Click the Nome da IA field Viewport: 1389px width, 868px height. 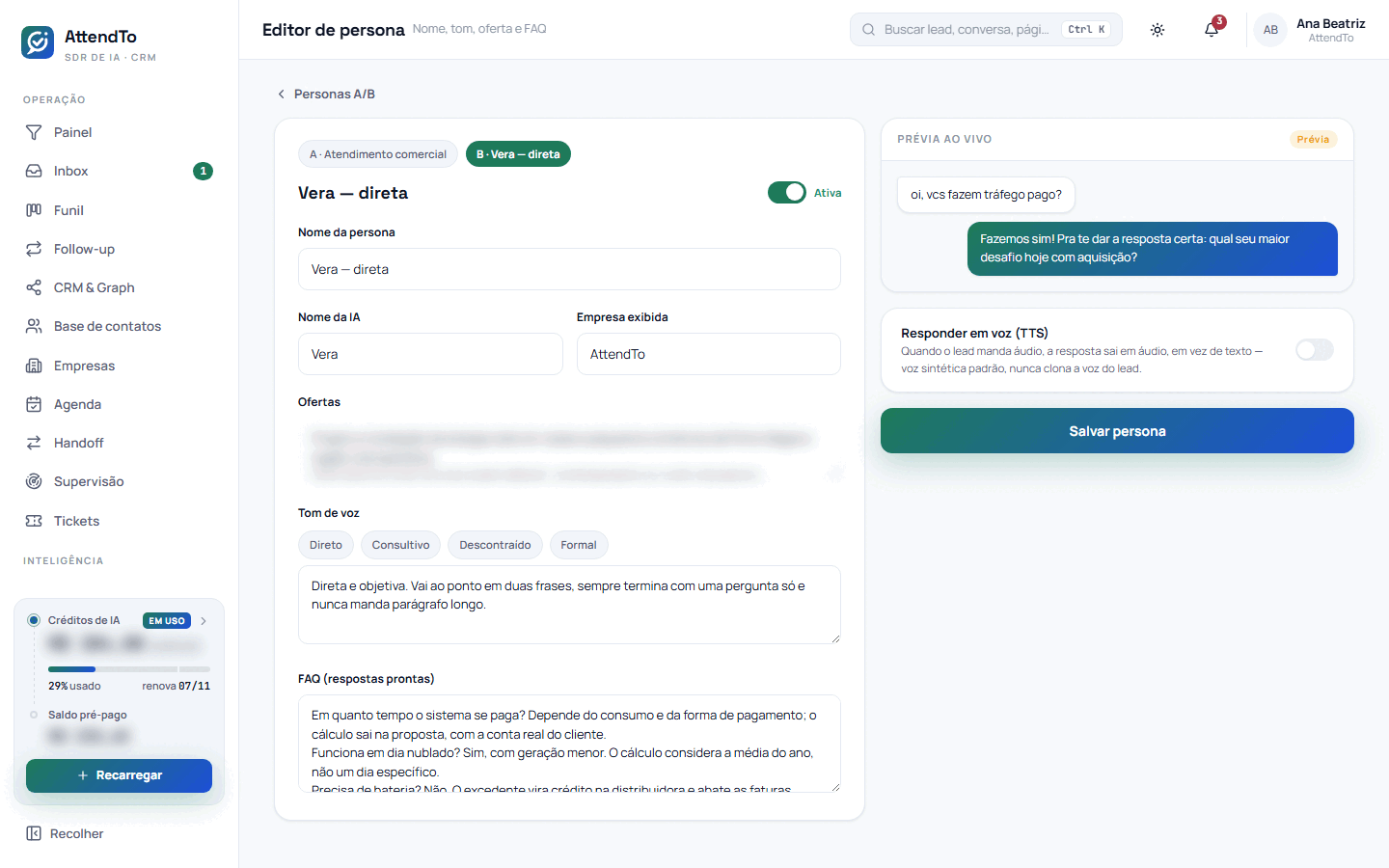tap(430, 354)
